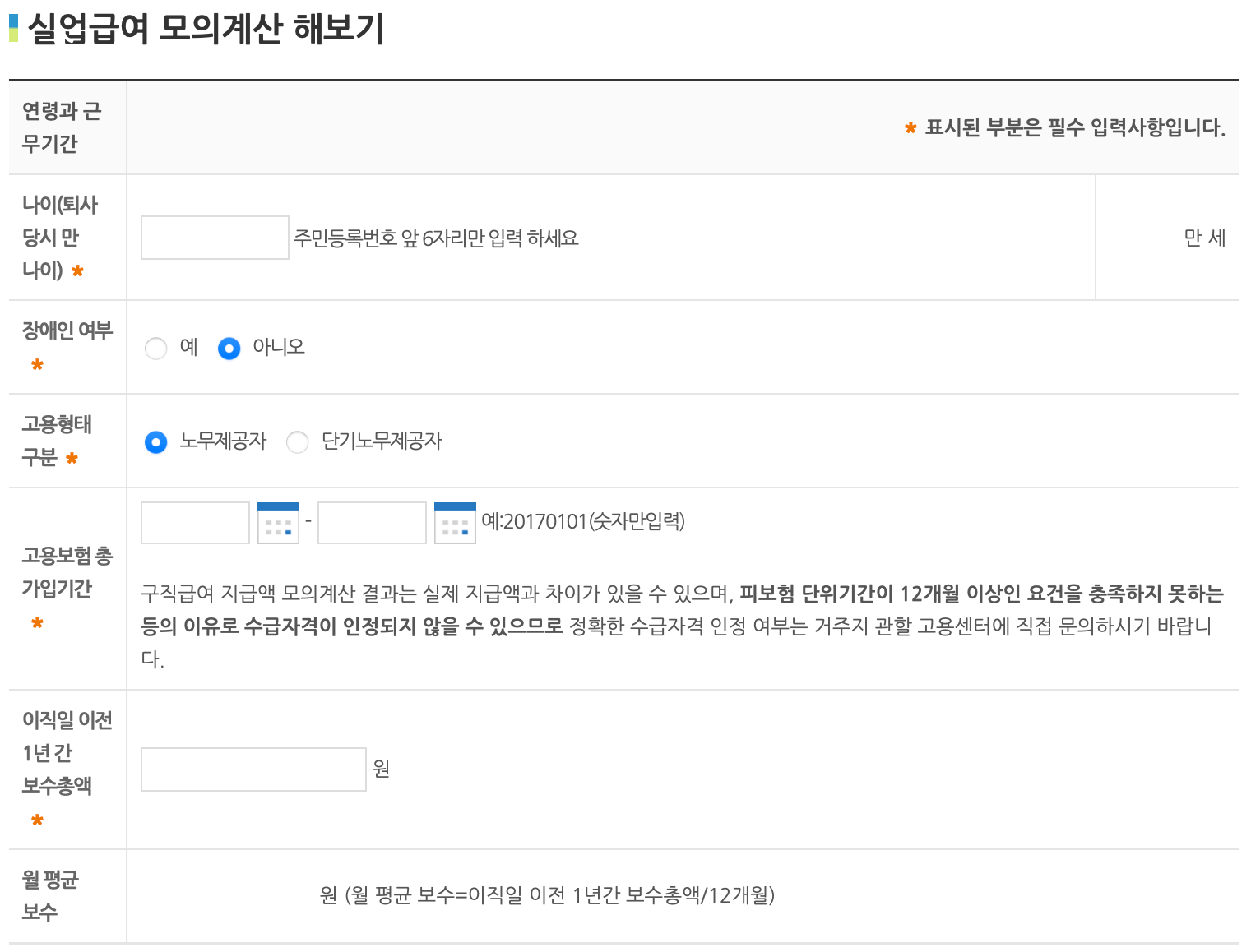Image resolution: width=1251 pixels, height=952 pixels.
Task: Click the 예:20170101 date format hint
Action: 584,521
